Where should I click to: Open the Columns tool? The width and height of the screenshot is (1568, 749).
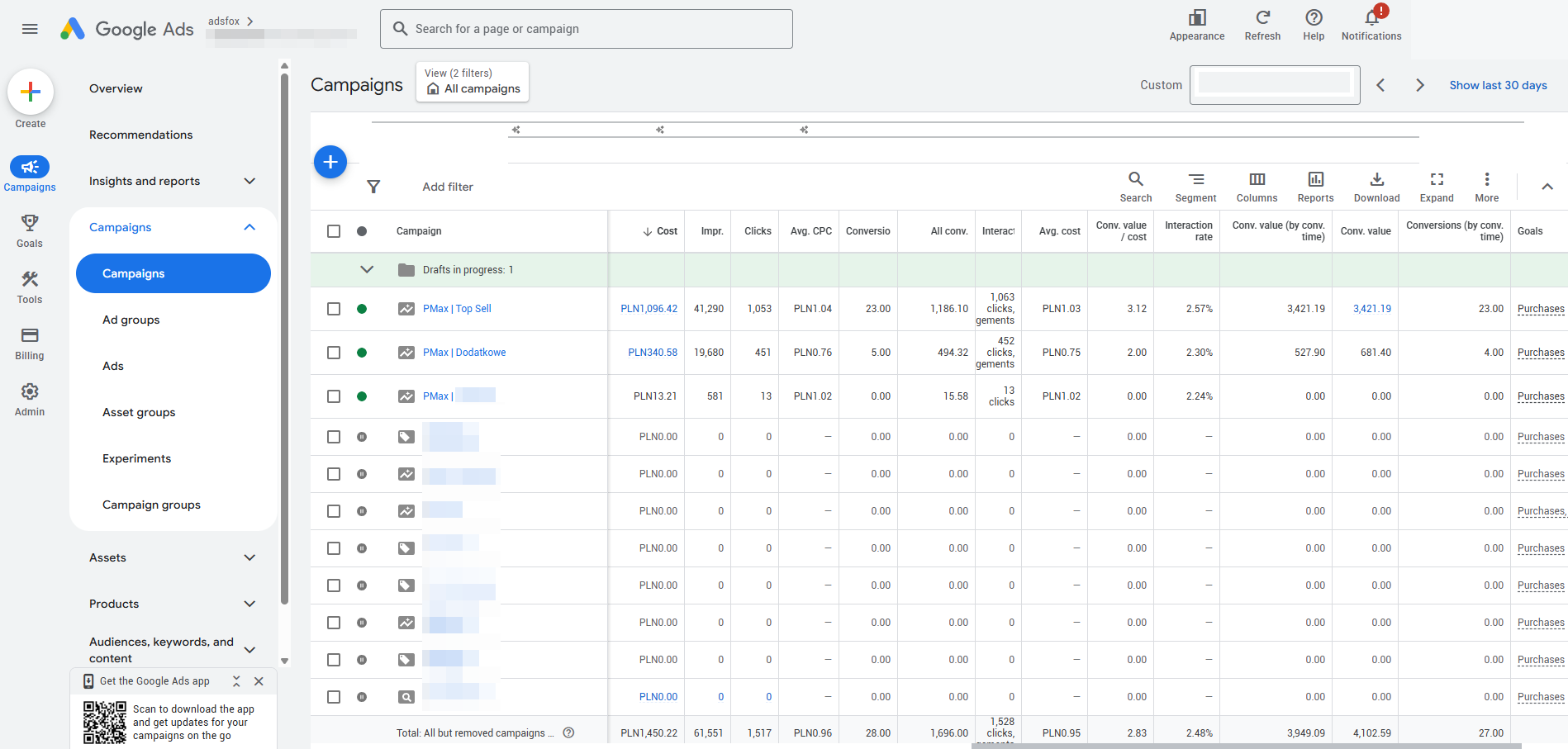point(1257,187)
